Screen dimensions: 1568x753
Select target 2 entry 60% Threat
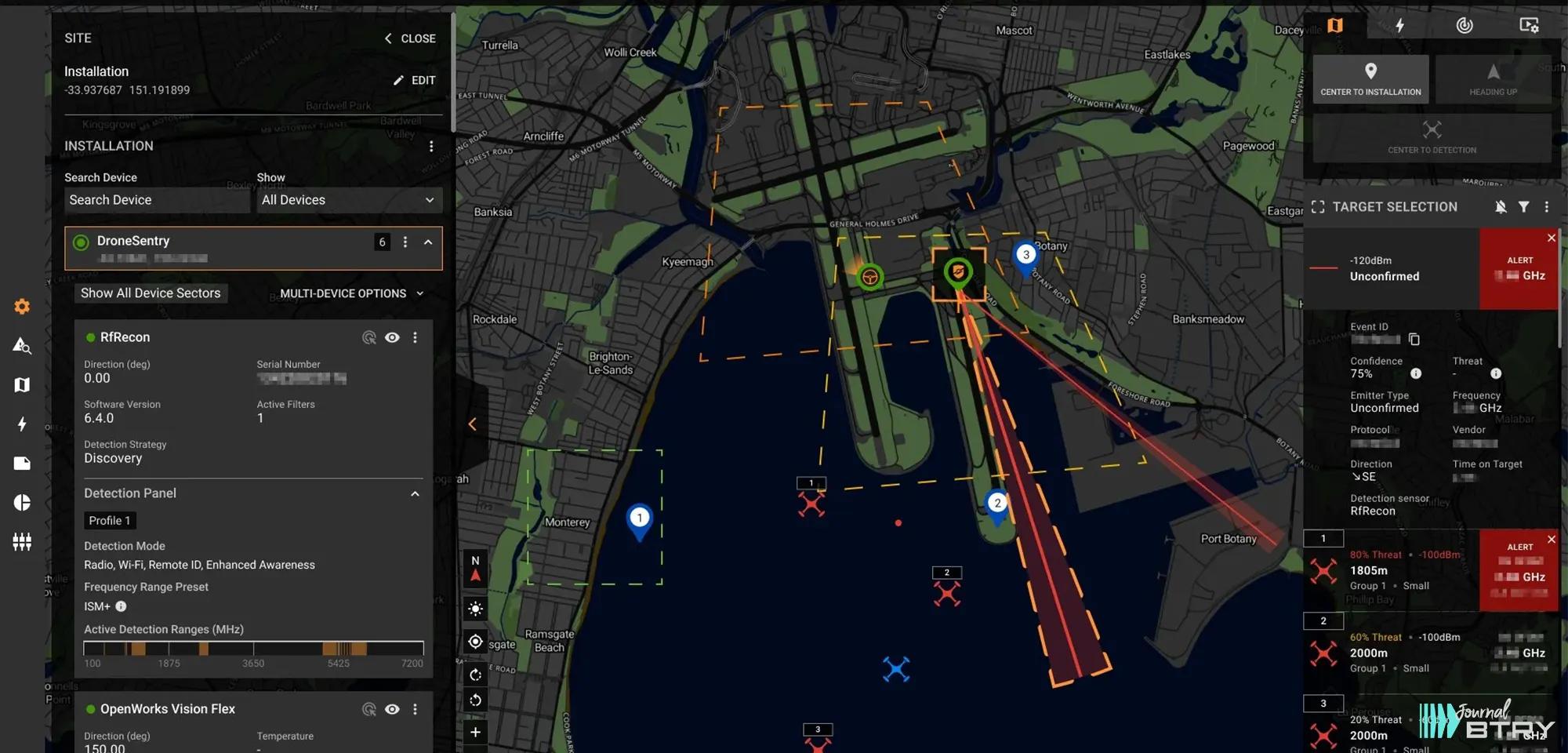click(x=1431, y=653)
